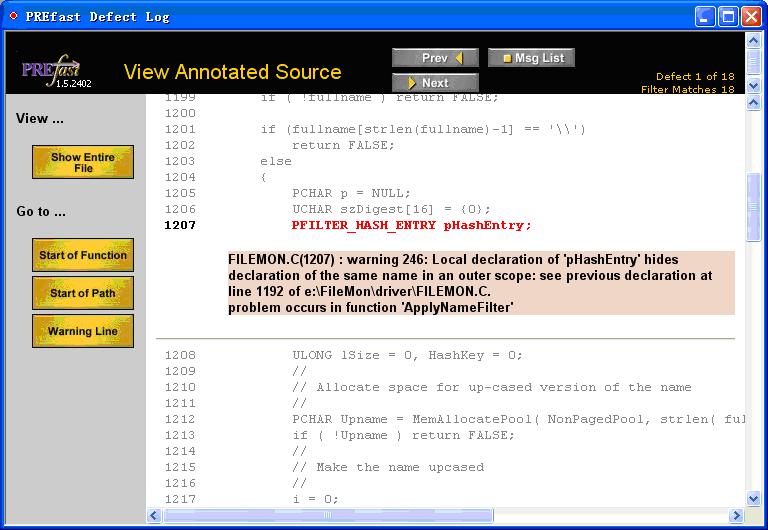Click the PREfast logo
This screenshot has width=768, height=530.
pyautogui.click(x=51, y=70)
